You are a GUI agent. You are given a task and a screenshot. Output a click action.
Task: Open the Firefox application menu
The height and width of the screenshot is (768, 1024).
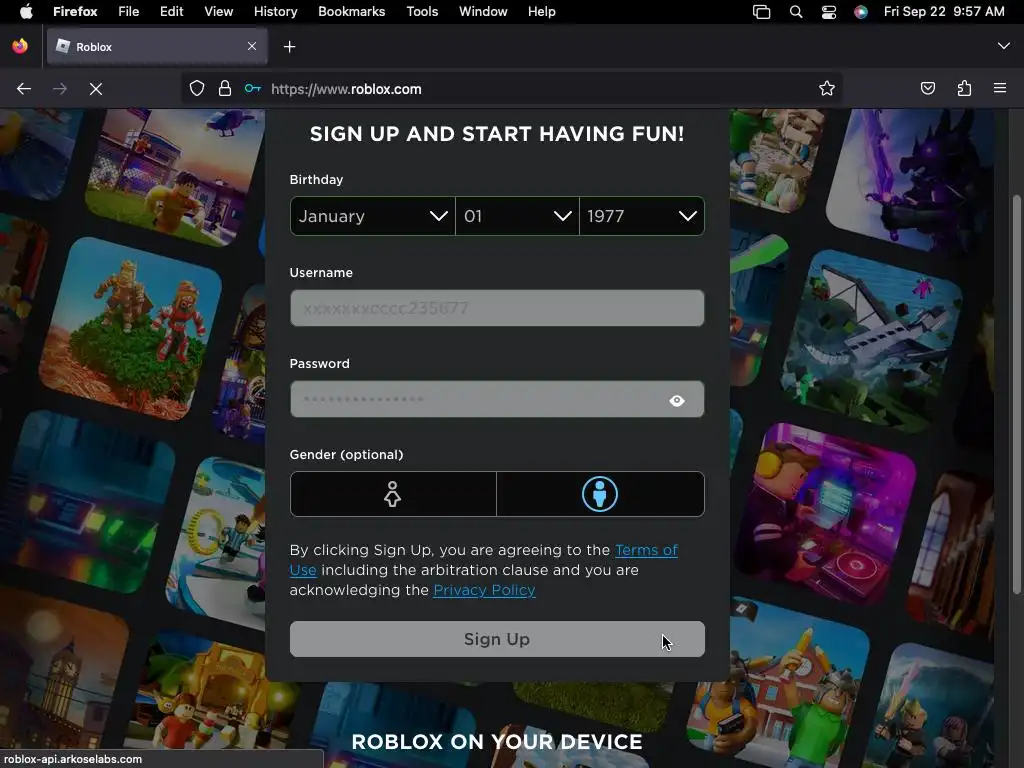tap(75, 11)
